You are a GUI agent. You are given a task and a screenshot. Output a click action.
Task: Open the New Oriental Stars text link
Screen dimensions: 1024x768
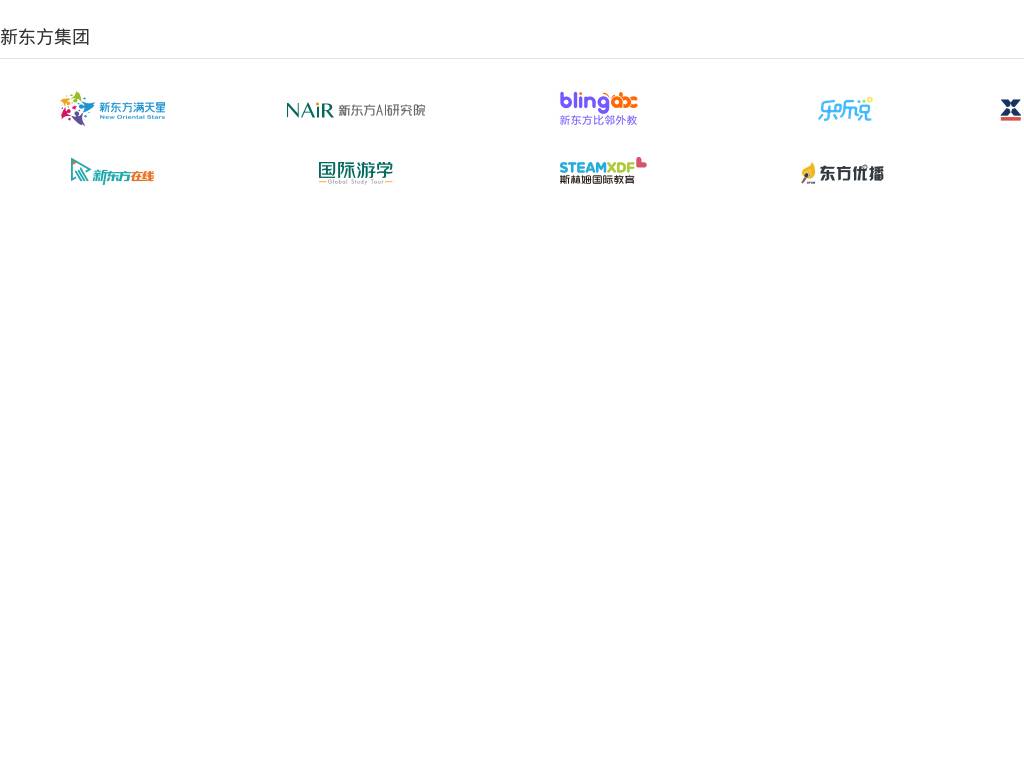click(x=132, y=117)
